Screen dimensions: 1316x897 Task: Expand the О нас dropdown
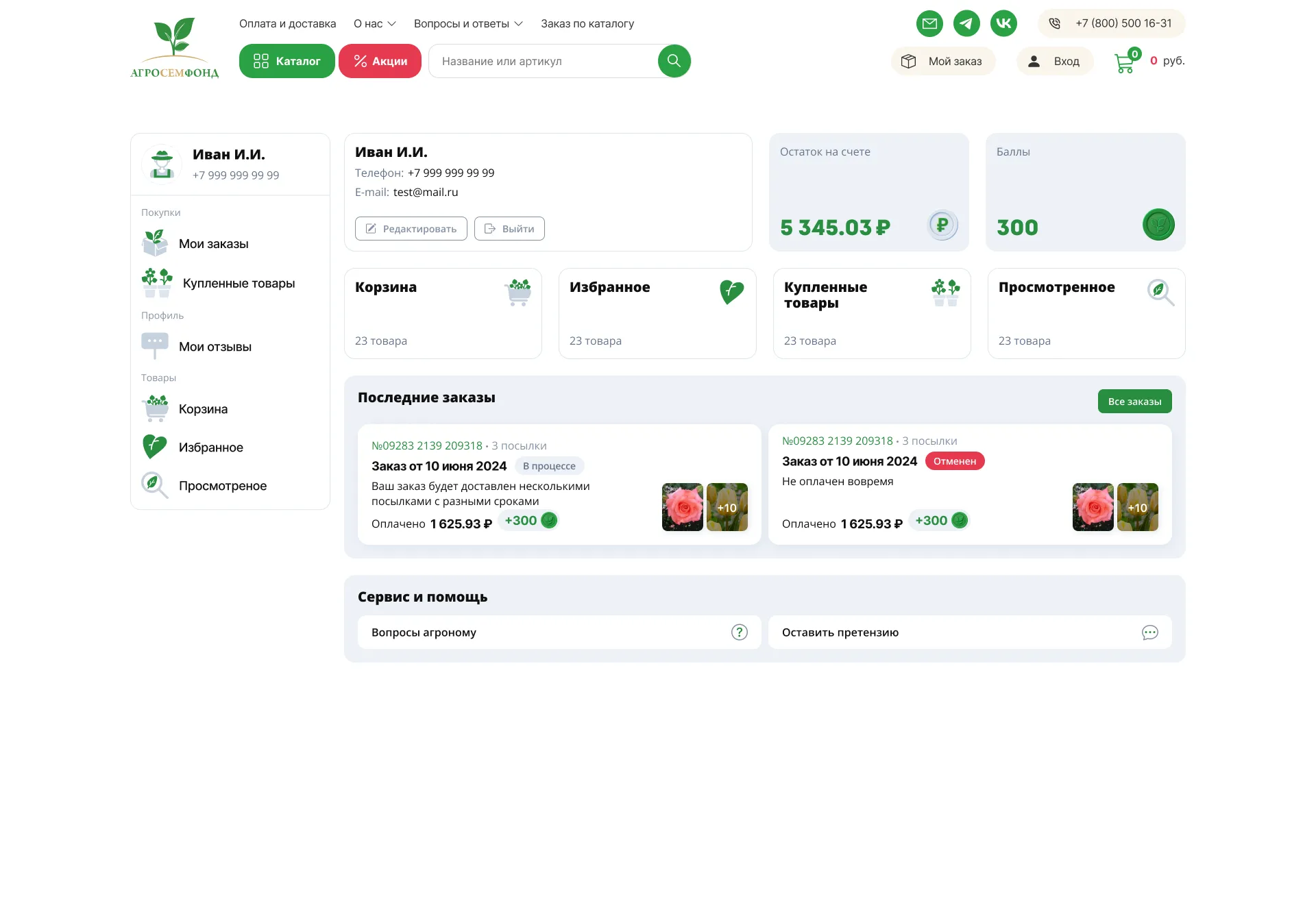coord(374,24)
